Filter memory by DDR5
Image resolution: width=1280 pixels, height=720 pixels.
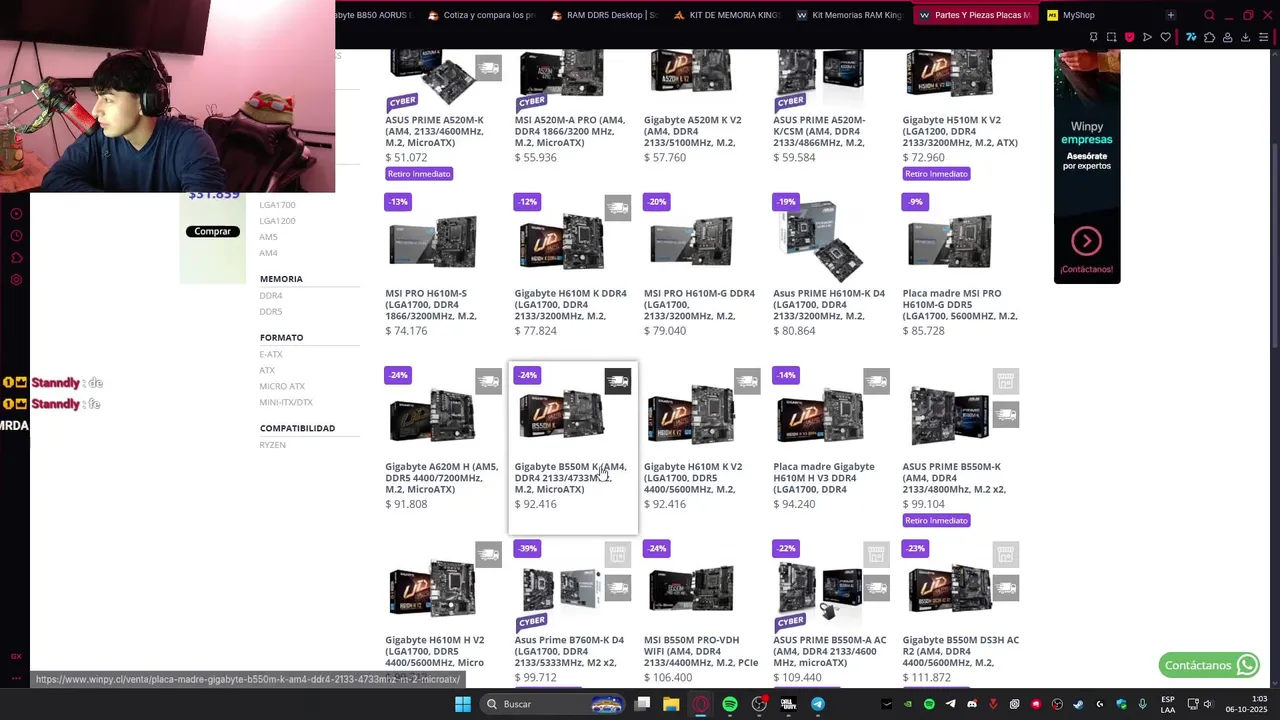click(271, 312)
